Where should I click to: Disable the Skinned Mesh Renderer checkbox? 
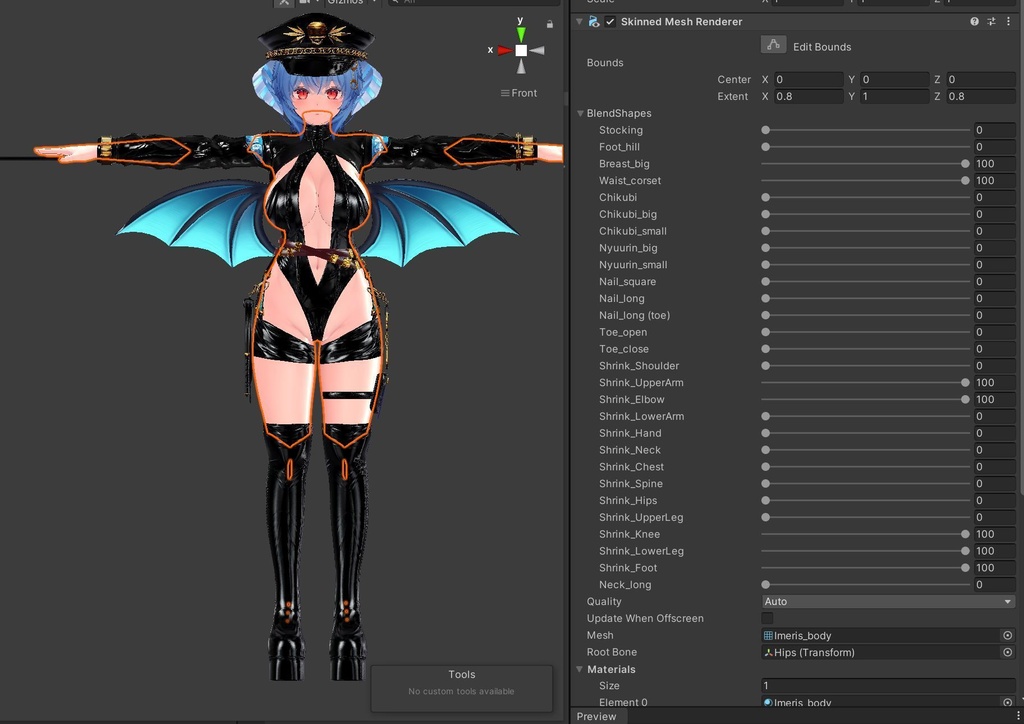(x=610, y=22)
